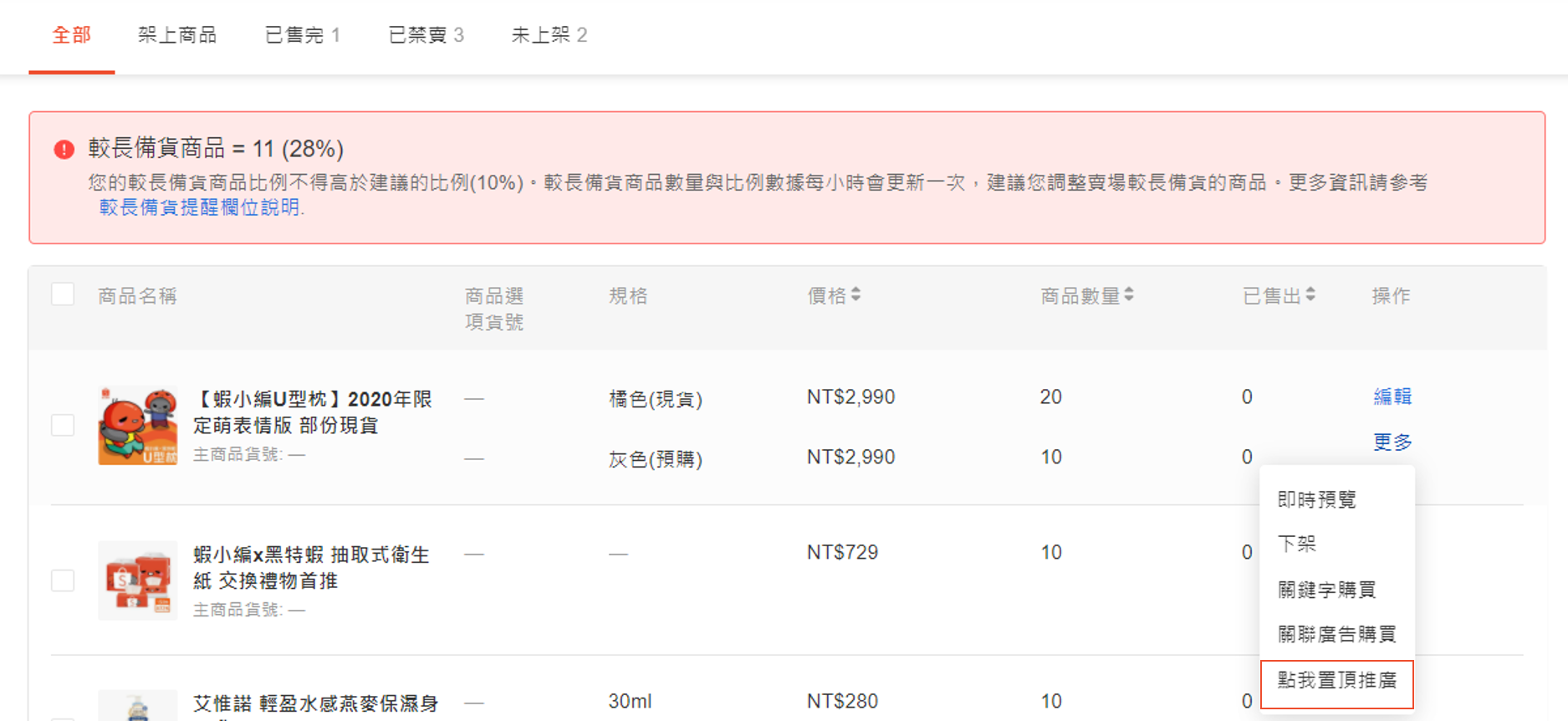Click quantity 20 for 橘色(現貨)
This screenshot has height=721, width=1568.
(x=1051, y=397)
